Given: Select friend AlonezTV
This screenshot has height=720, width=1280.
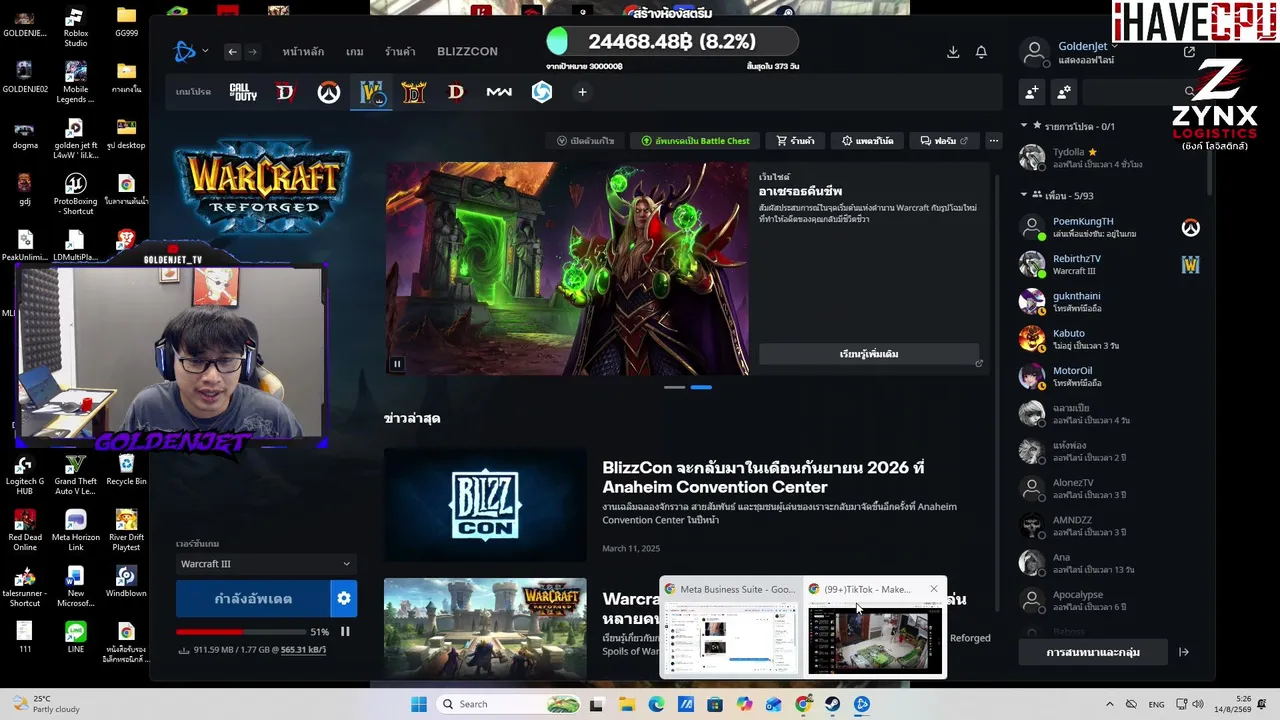Looking at the screenshot, I should point(1108,488).
